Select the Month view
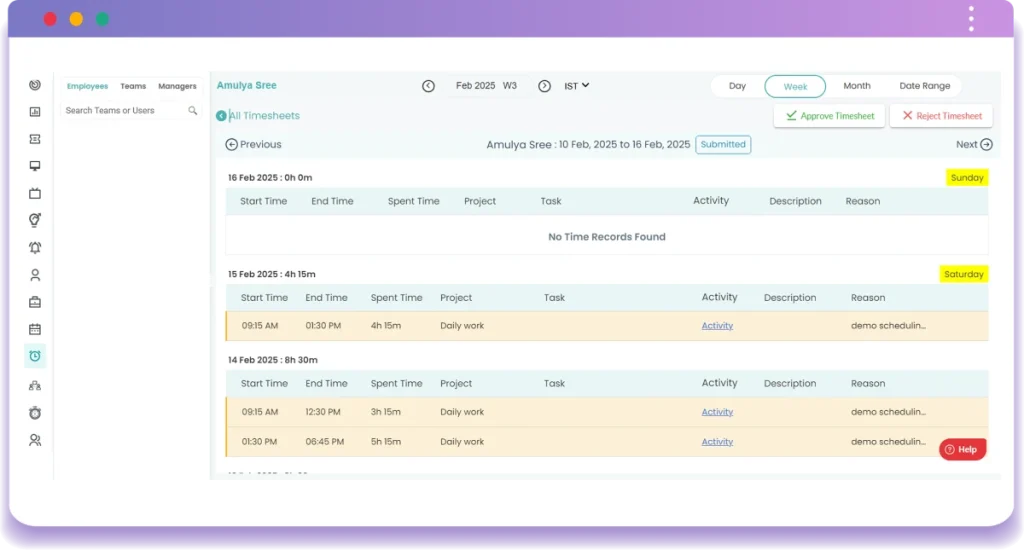 tap(857, 86)
